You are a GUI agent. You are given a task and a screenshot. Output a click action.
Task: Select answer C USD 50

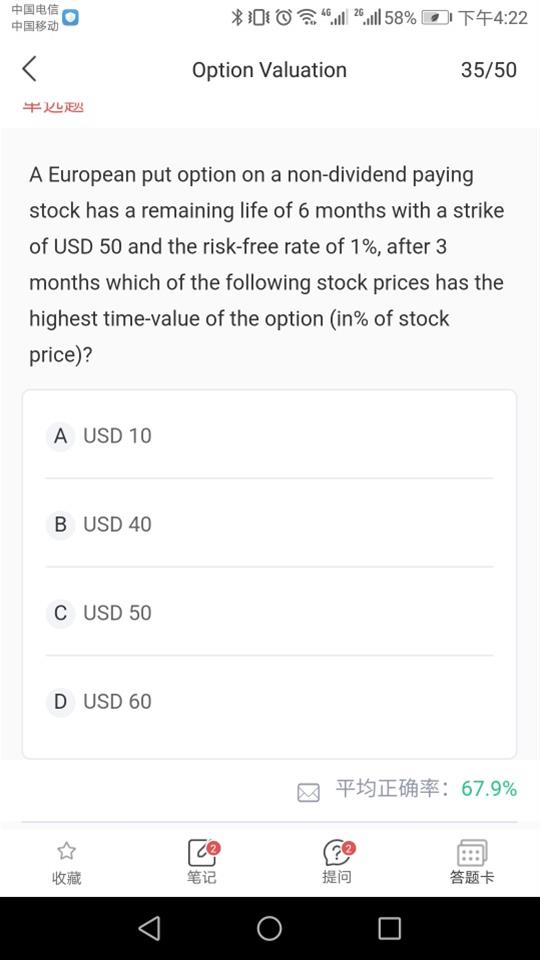click(x=269, y=612)
